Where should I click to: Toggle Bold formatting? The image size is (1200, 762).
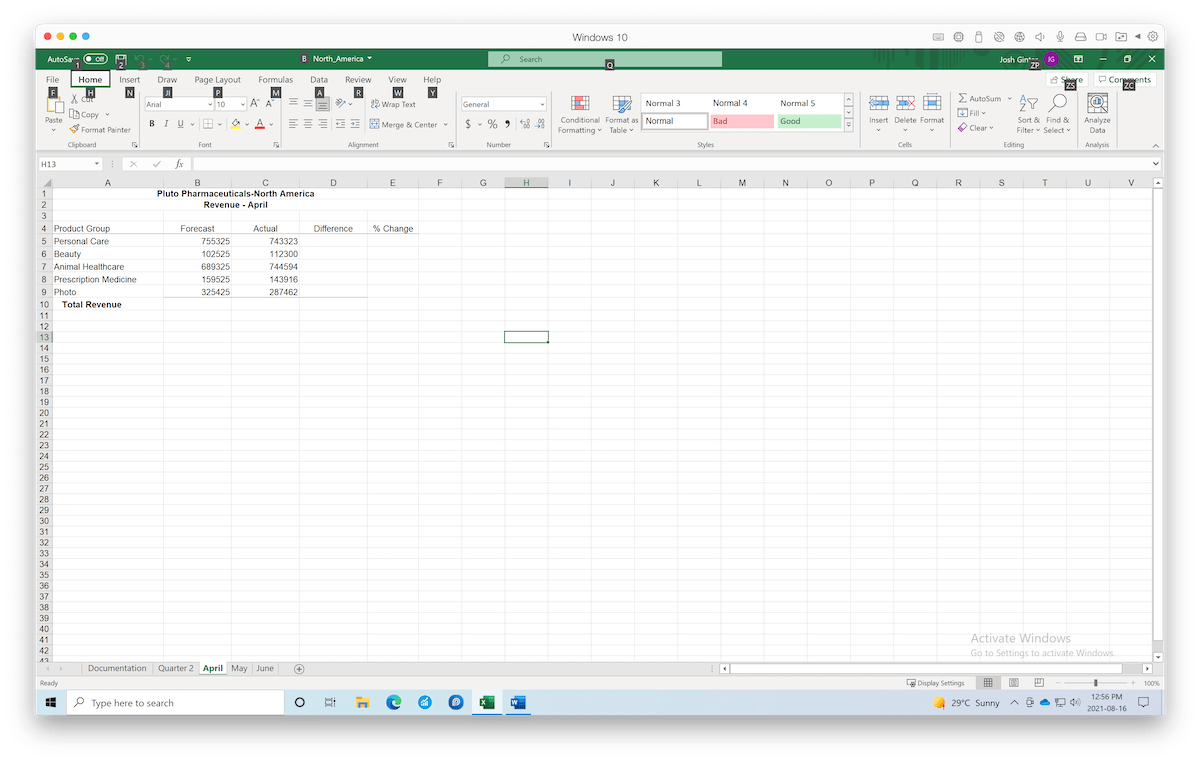[x=152, y=124]
